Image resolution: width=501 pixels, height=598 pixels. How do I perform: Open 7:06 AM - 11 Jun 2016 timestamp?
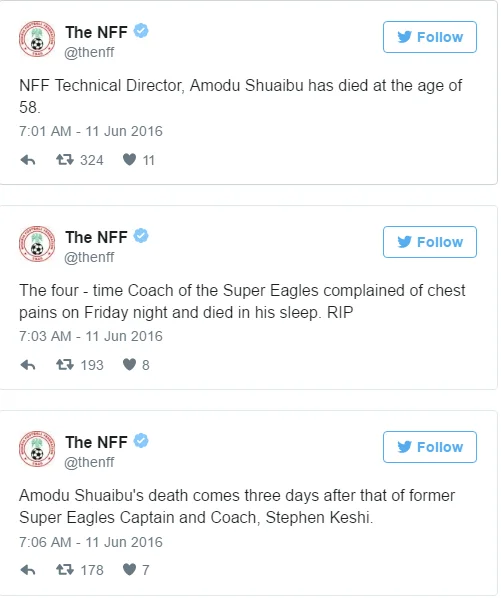click(91, 542)
